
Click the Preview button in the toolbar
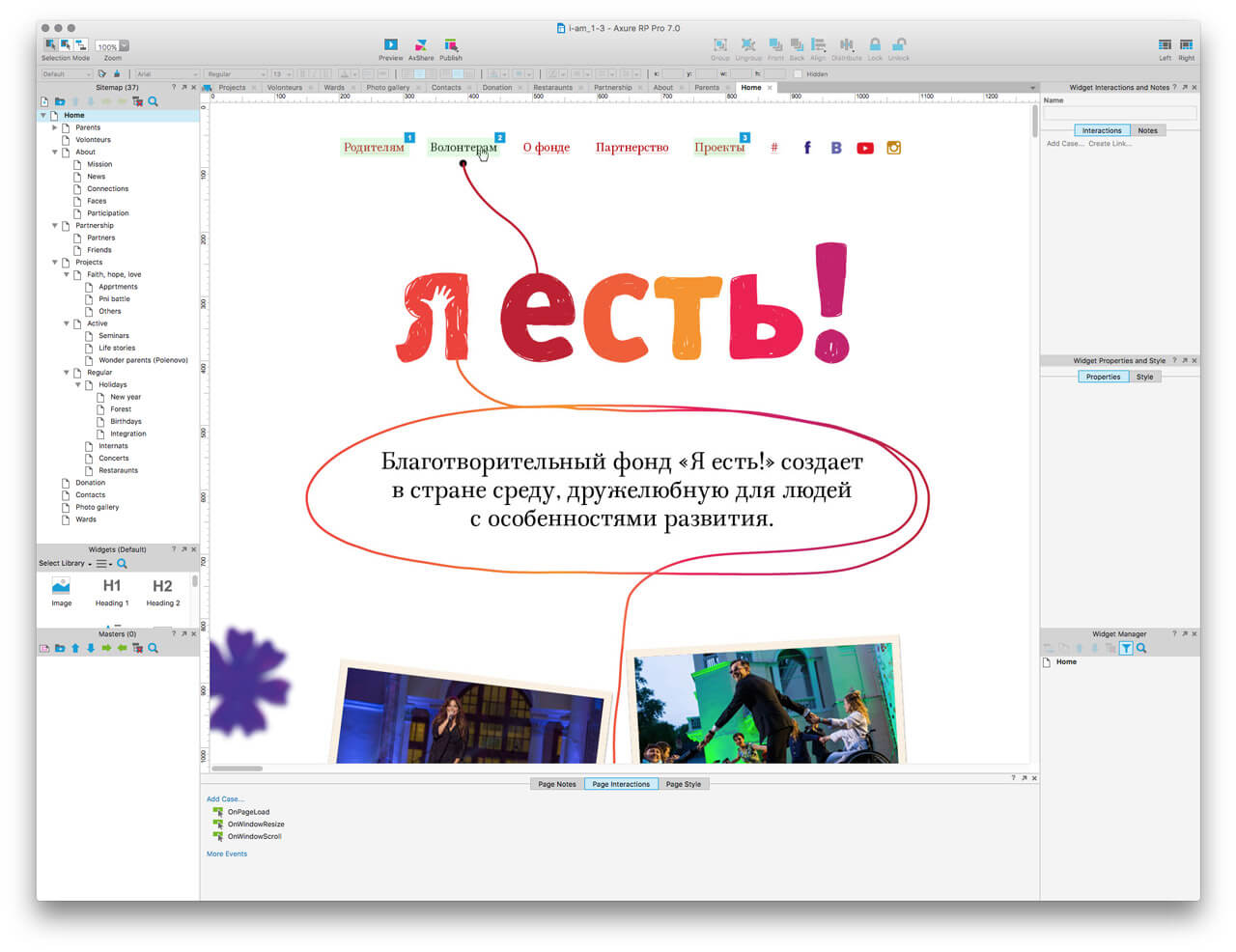[x=390, y=45]
